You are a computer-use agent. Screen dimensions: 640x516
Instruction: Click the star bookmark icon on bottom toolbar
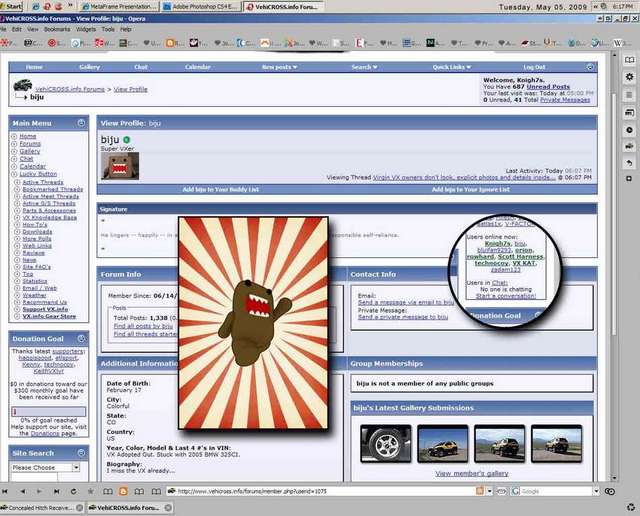point(91,492)
